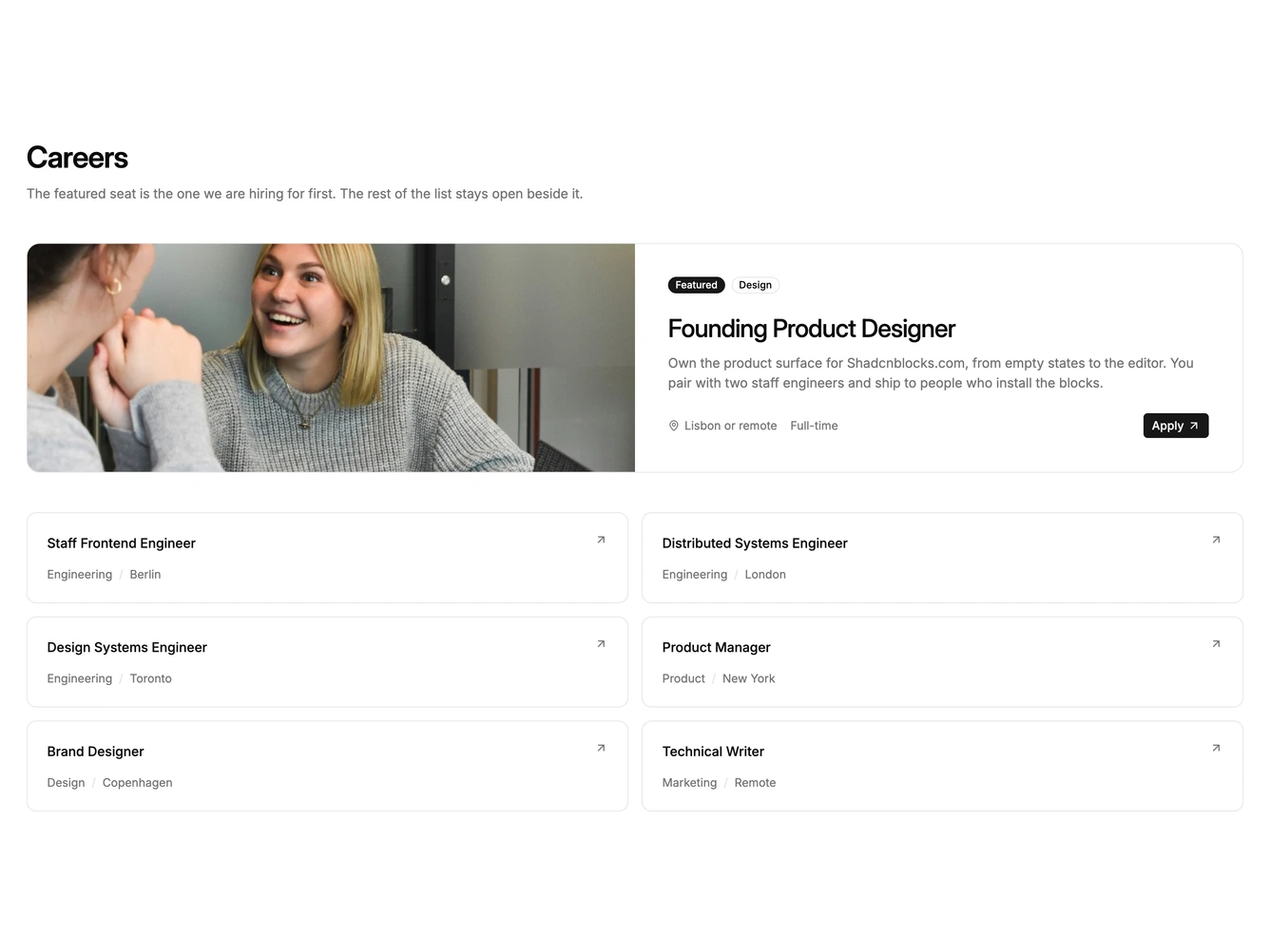Open the Brand Designer listing
The width and height of the screenshot is (1270, 952).
(x=327, y=766)
